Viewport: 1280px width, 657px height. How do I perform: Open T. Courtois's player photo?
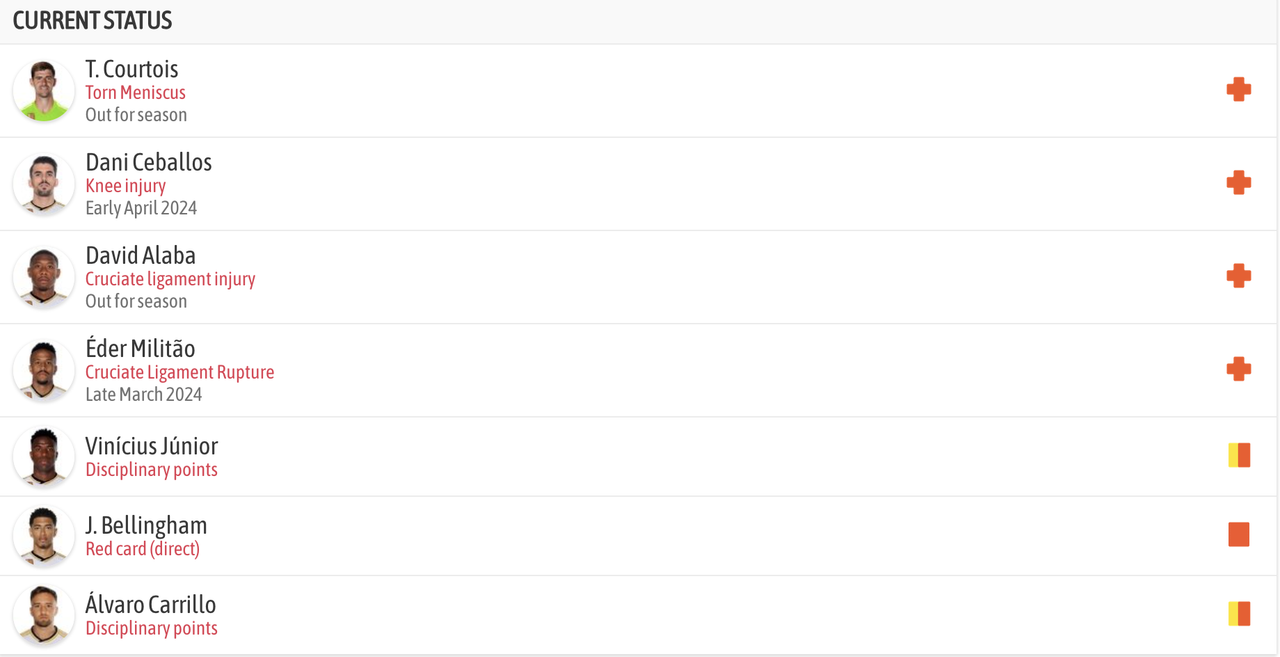coord(44,91)
